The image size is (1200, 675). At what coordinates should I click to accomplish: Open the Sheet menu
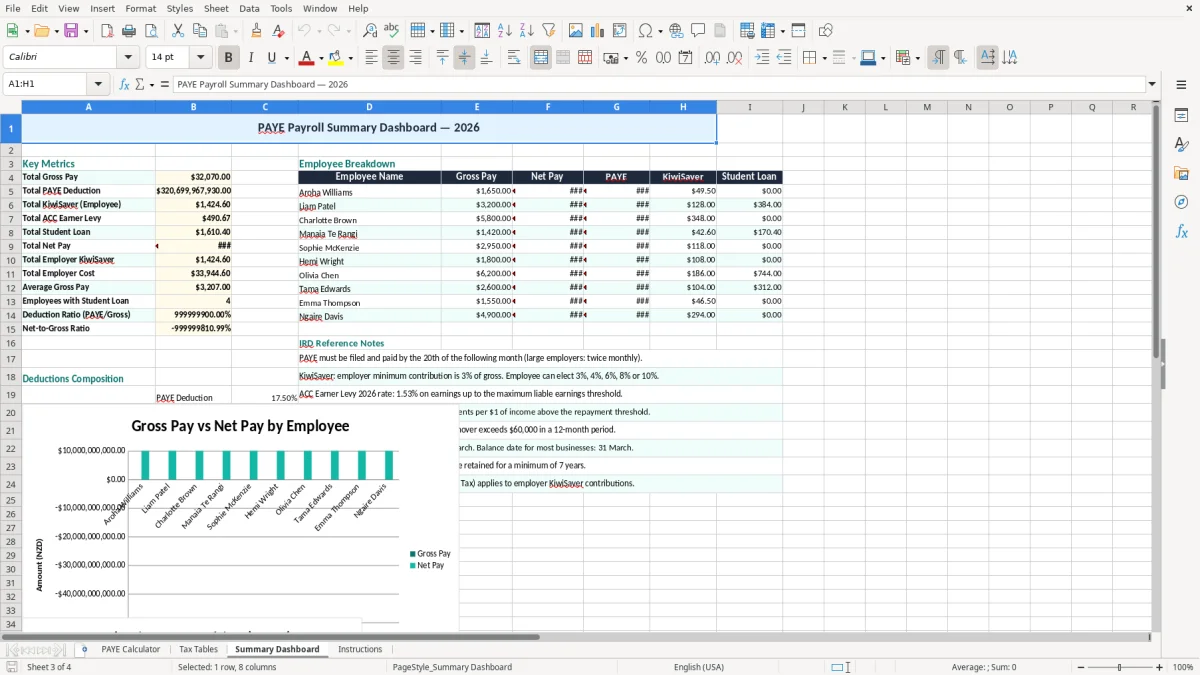pyautogui.click(x=216, y=8)
